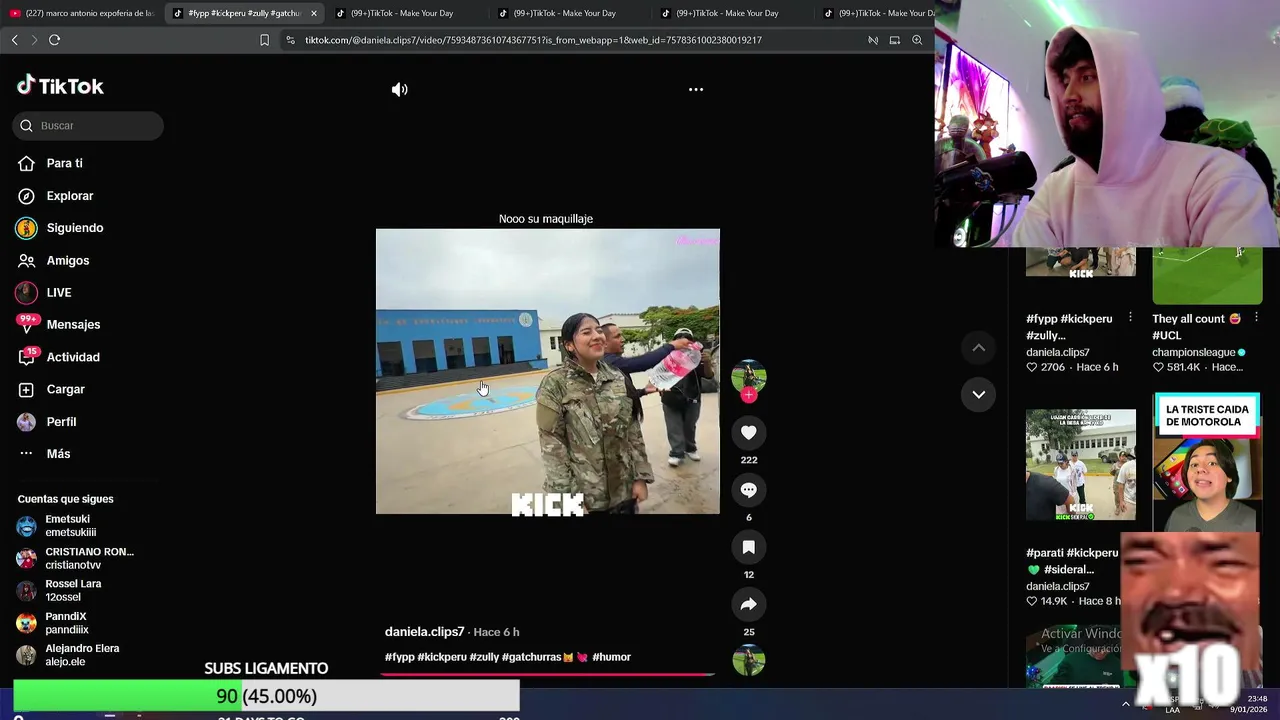Screen dimensions: 1280x720
Task: Go to previous video with up chevron
Action: (x=978, y=347)
